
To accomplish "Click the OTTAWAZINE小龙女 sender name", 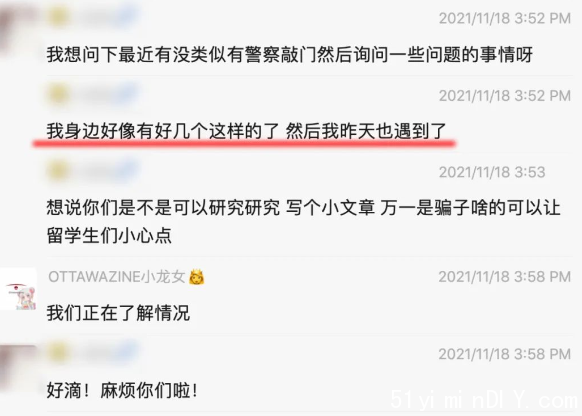I will click(x=117, y=277).
